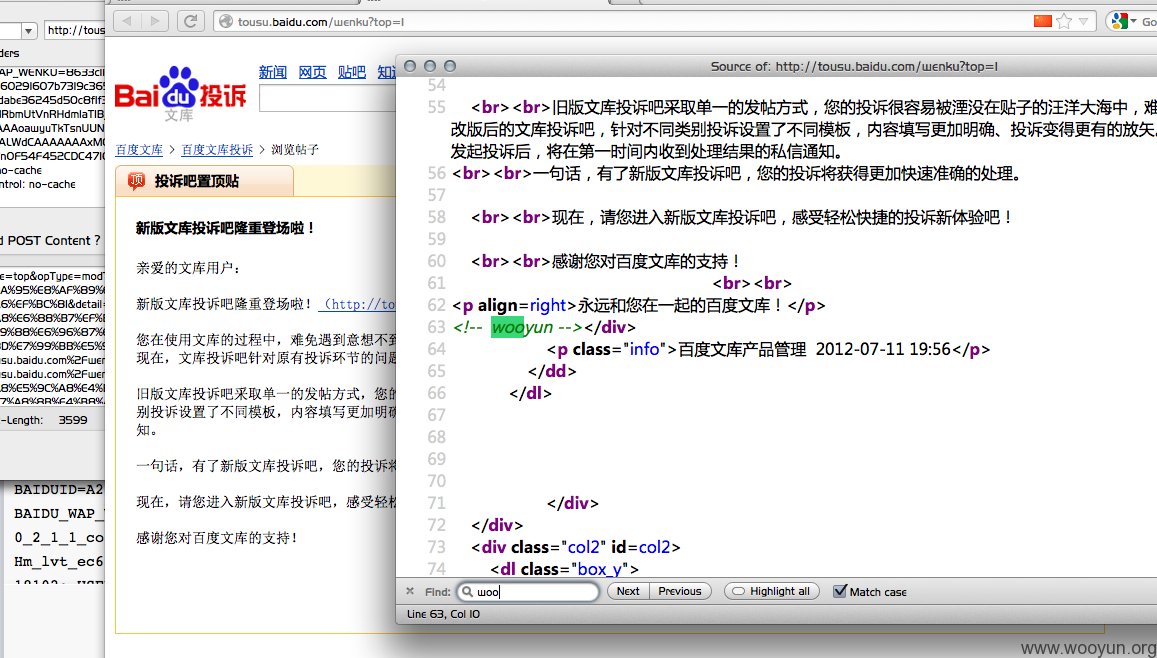
Task: Click the browser address bar URL
Action: [x=320, y=22]
